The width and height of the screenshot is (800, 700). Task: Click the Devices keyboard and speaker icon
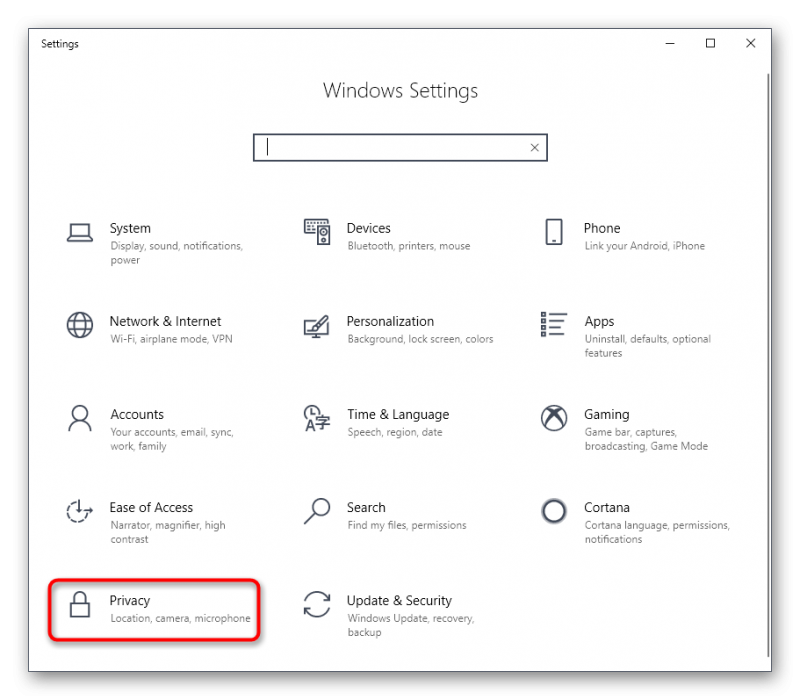[317, 232]
